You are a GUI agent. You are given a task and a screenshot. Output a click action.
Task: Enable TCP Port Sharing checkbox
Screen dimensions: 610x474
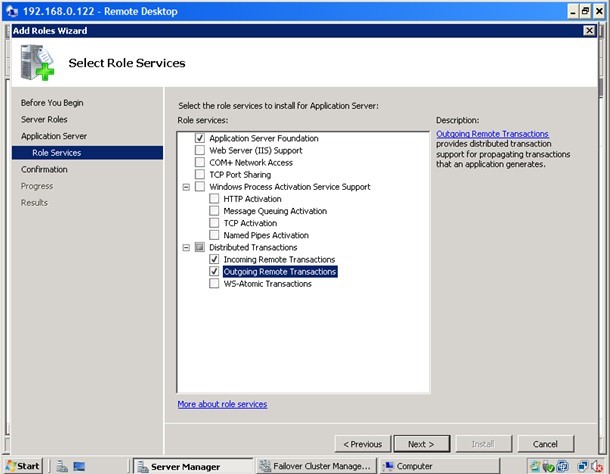tap(200, 174)
